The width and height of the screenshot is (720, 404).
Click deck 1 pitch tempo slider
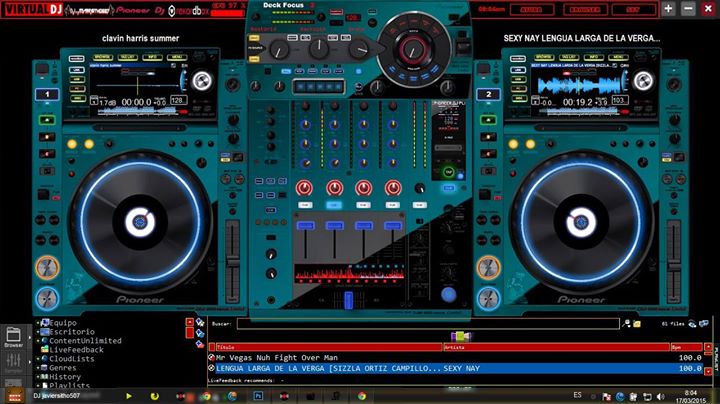click(232, 261)
